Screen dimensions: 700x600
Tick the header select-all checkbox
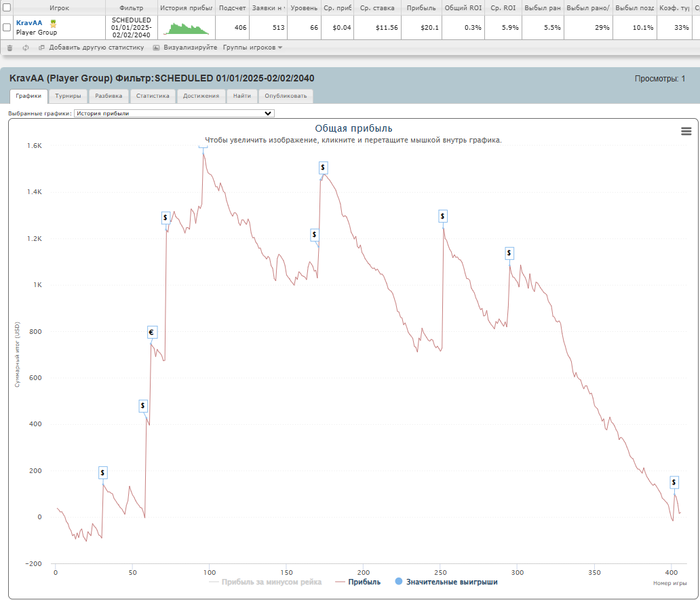click(7, 7)
